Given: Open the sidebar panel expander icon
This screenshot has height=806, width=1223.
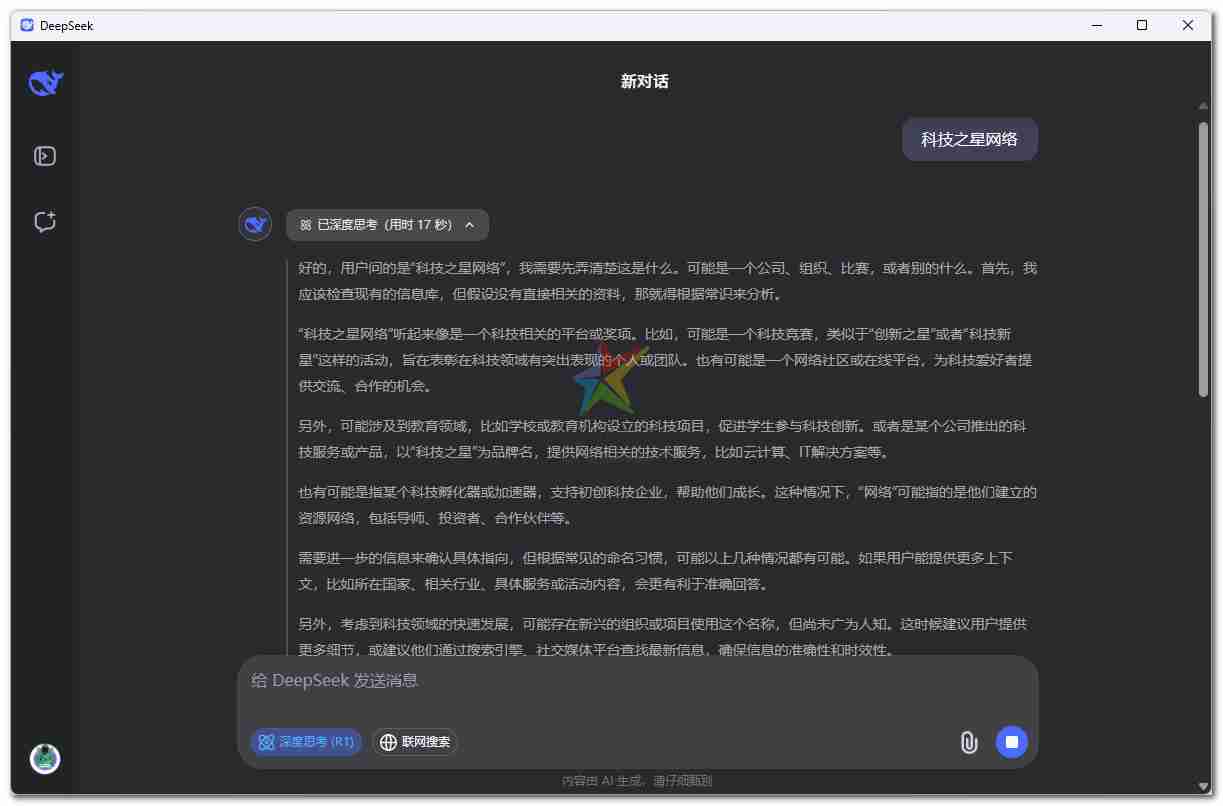Looking at the screenshot, I should [44, 156].
